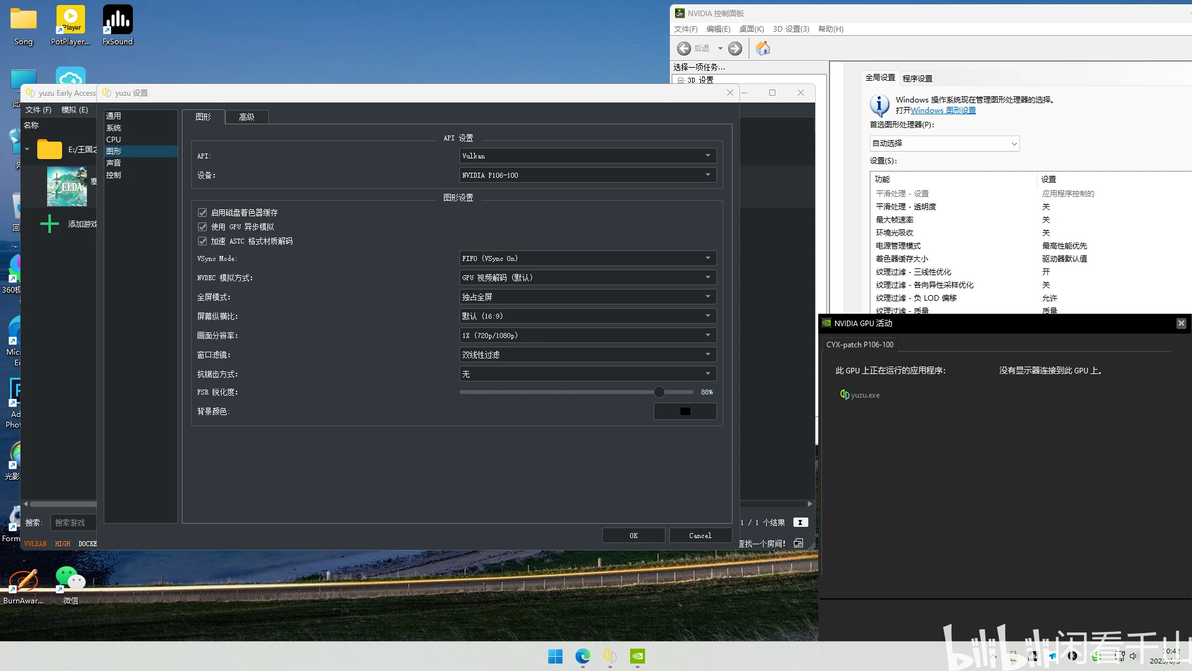This screenshot has height=671, width=1192.
Task: Open Microsoft Edge from the taskbar
Action: [x=583, y=656]
